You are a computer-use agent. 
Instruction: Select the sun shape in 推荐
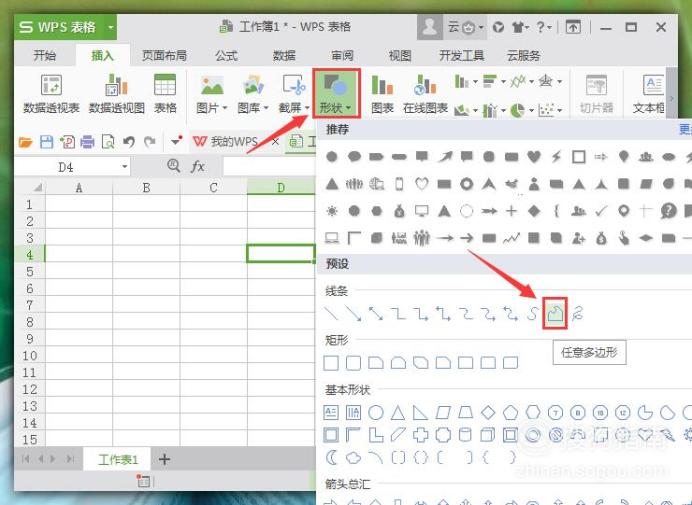pos(331,211)
